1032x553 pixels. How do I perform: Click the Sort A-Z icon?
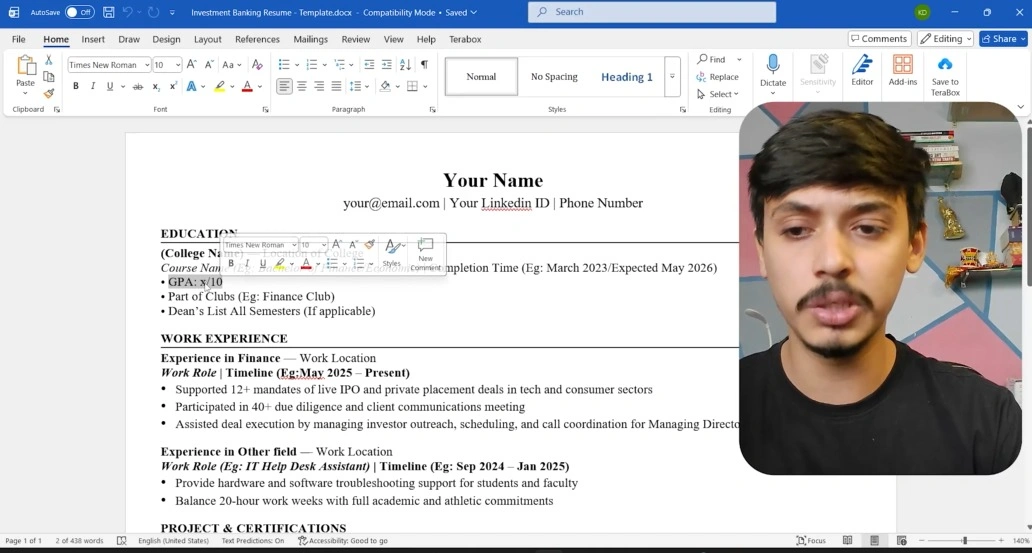tap(405, 65)
